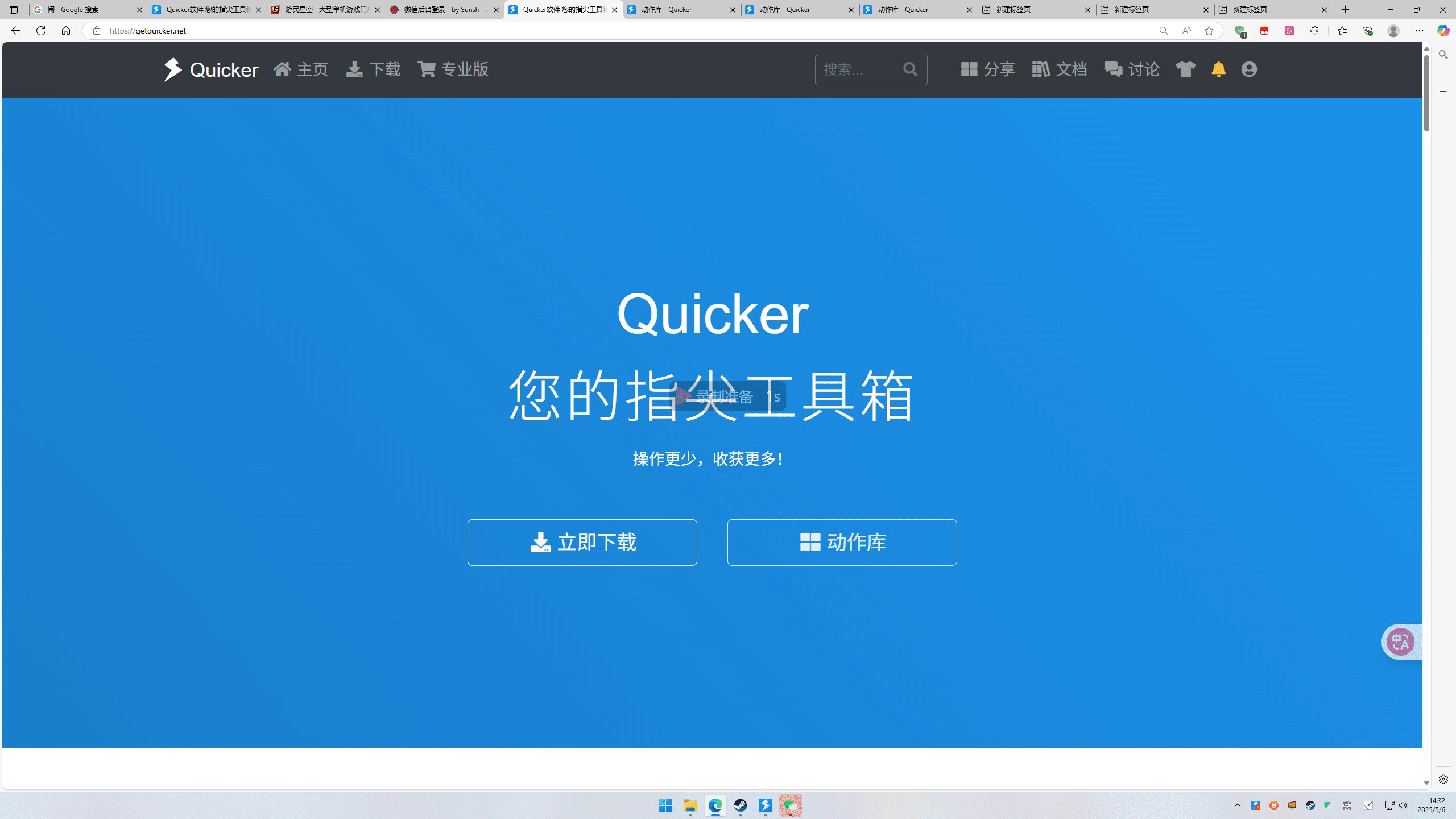Click the pink translate floating button
The width and height of the screenshot is (1456, 819).
pos(1400,642)
